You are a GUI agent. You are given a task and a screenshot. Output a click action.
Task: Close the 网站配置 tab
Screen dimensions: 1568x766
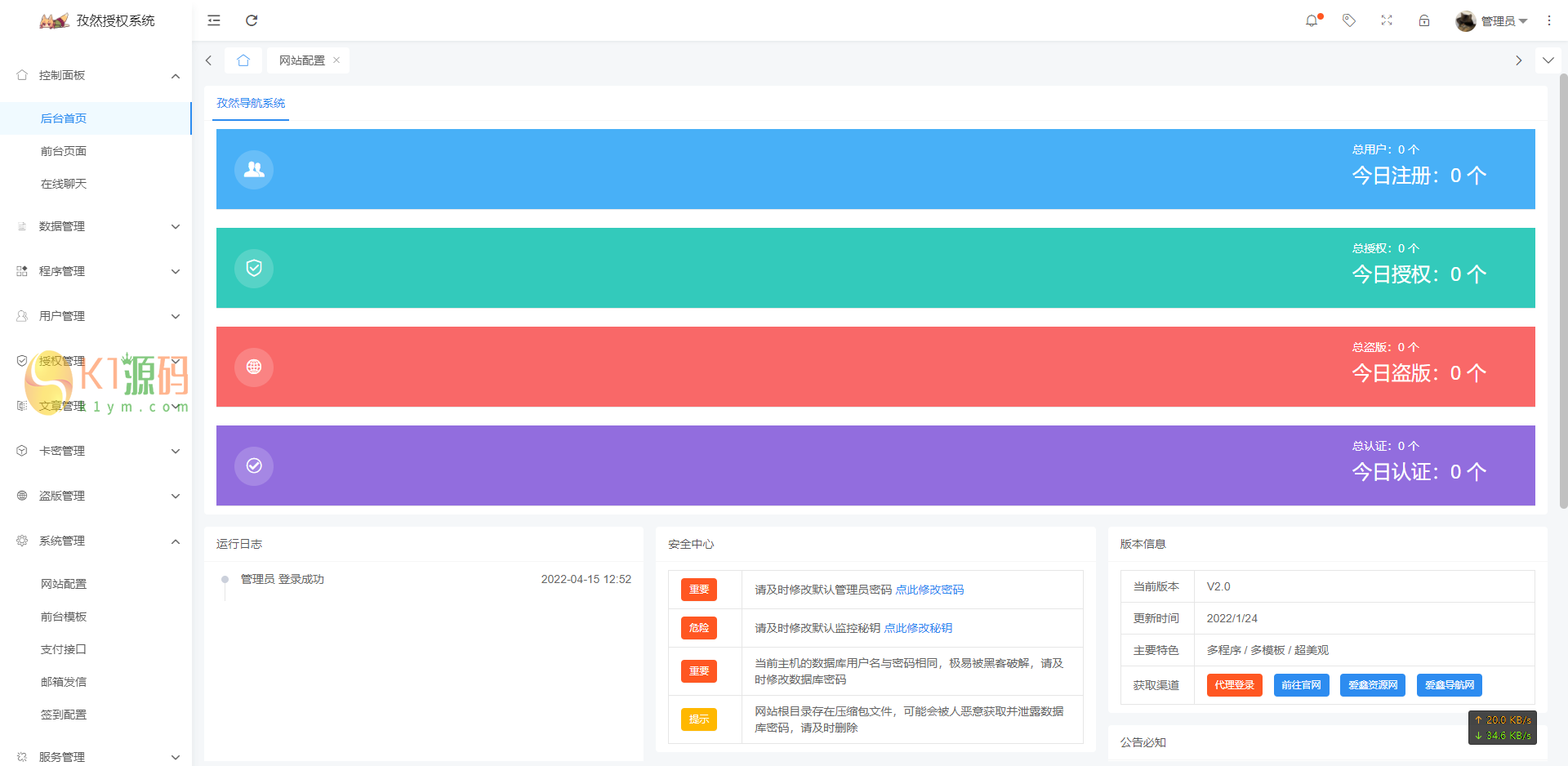(336, 60)
